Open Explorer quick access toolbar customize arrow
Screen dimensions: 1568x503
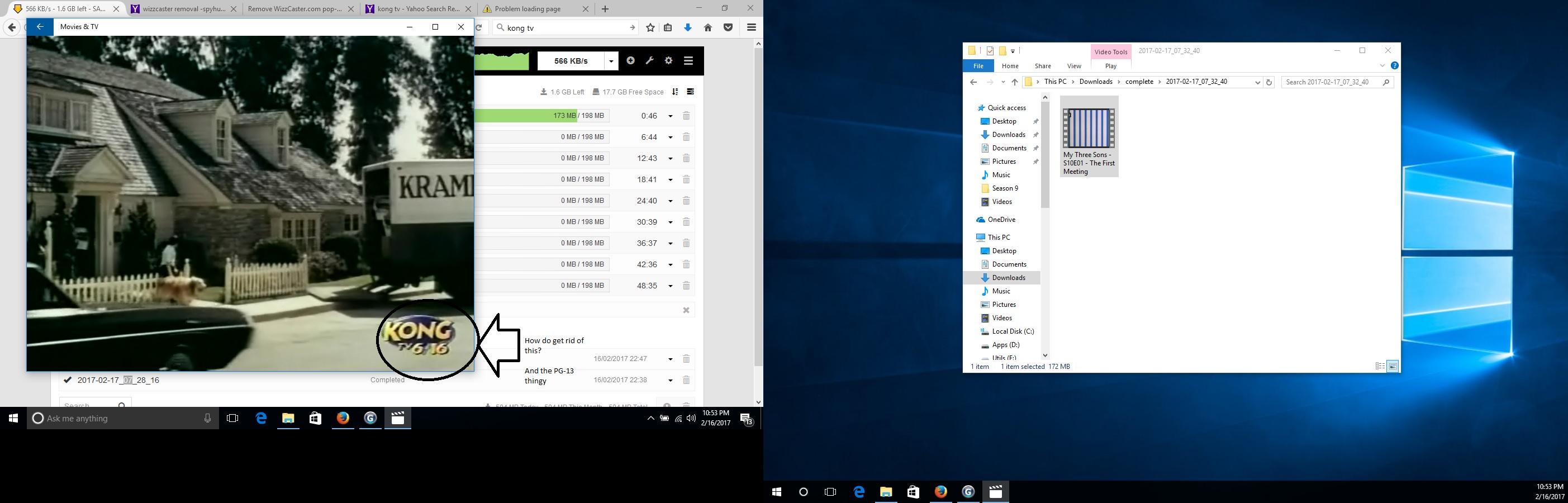tap(1013, 51)
